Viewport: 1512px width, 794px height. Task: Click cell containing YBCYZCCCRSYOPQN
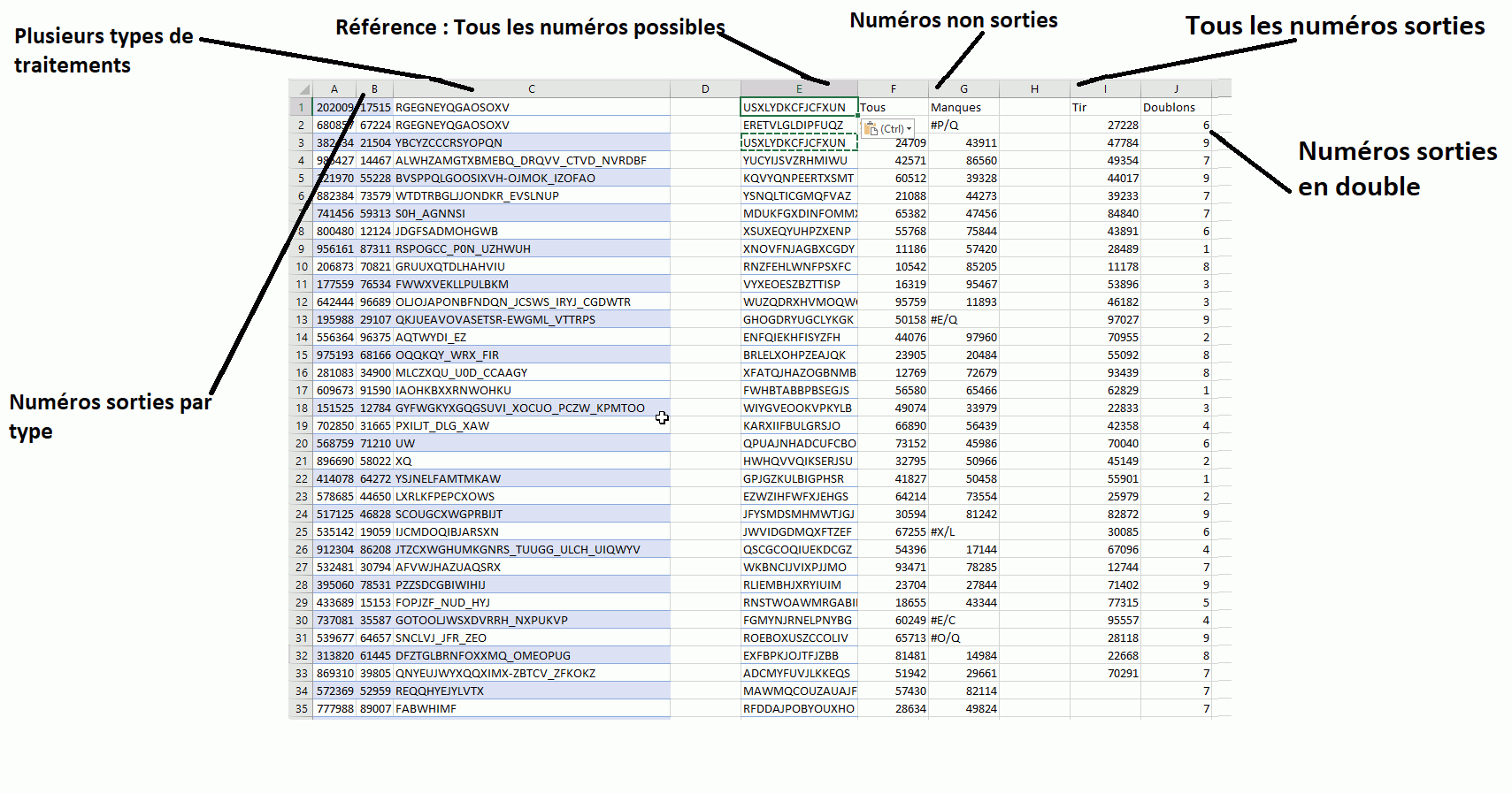[x=532, y=142]
